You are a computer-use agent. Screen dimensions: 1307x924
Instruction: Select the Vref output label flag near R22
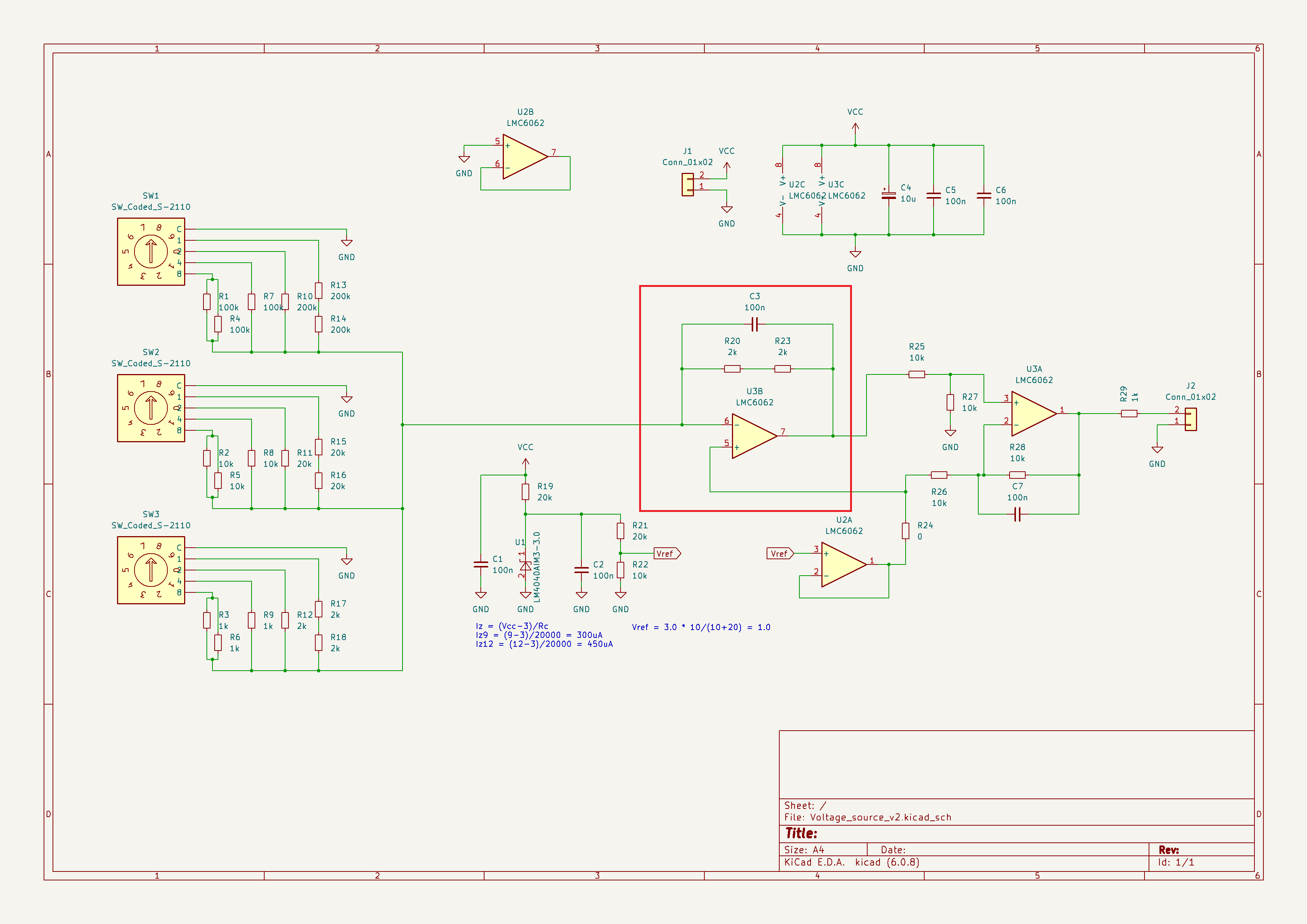pos(667,554)
